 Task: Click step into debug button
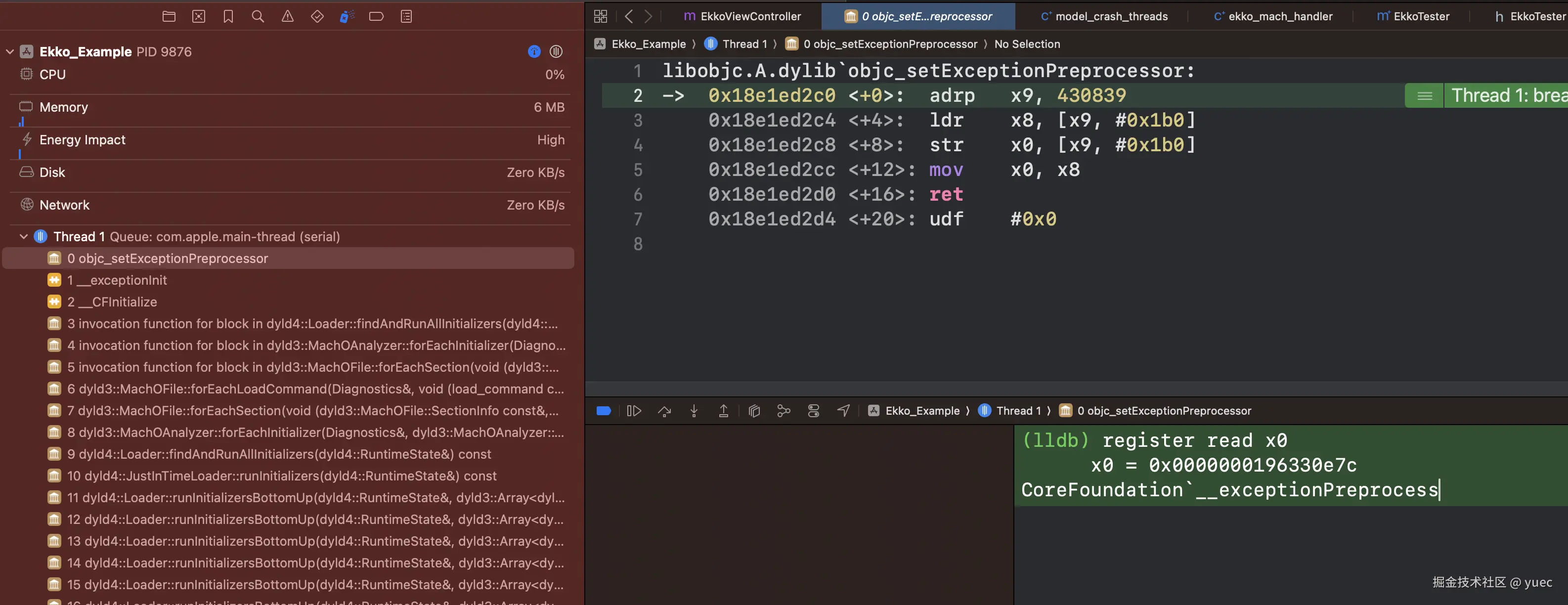[694, 411]
